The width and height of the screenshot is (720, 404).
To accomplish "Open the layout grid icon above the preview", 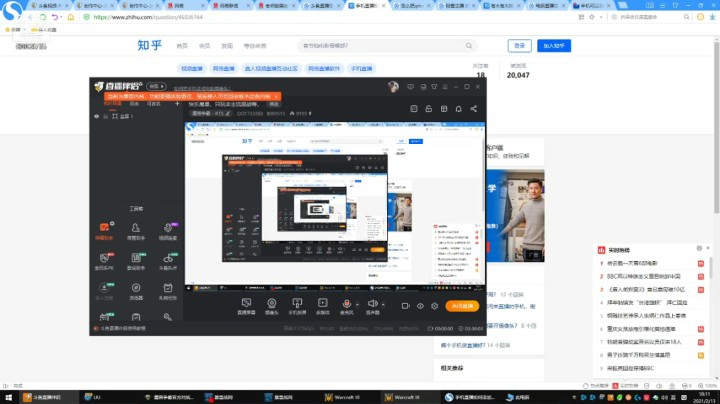I will pos(444,109).
